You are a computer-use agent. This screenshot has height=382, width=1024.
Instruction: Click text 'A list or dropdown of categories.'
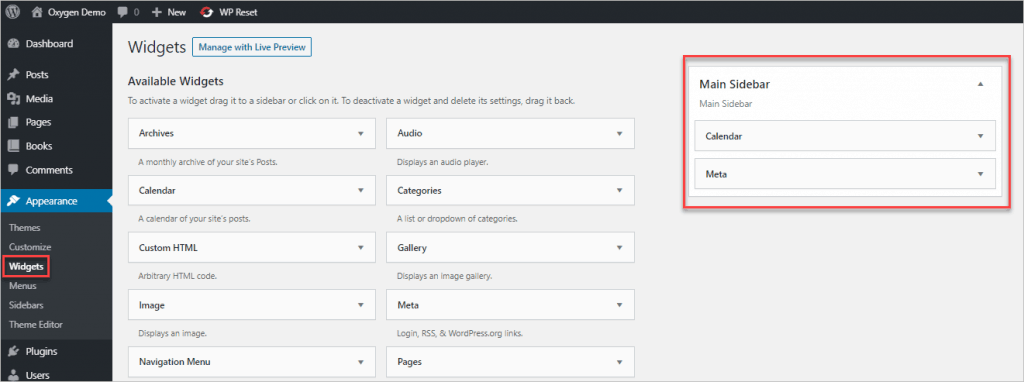coord(457,219)
